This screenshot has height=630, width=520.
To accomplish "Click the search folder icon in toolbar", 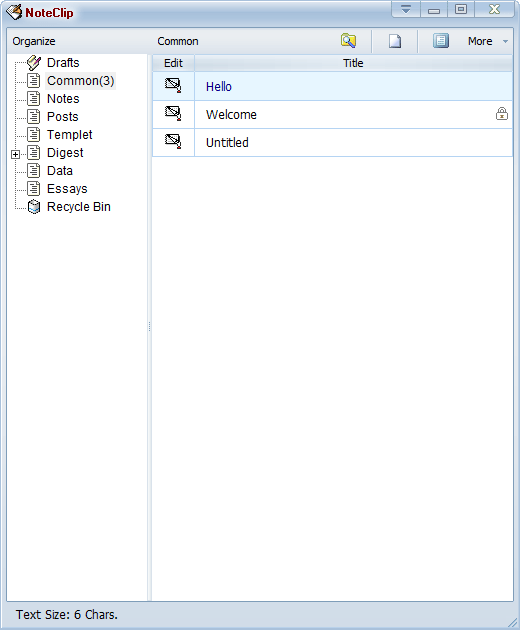I will point(348,41).
